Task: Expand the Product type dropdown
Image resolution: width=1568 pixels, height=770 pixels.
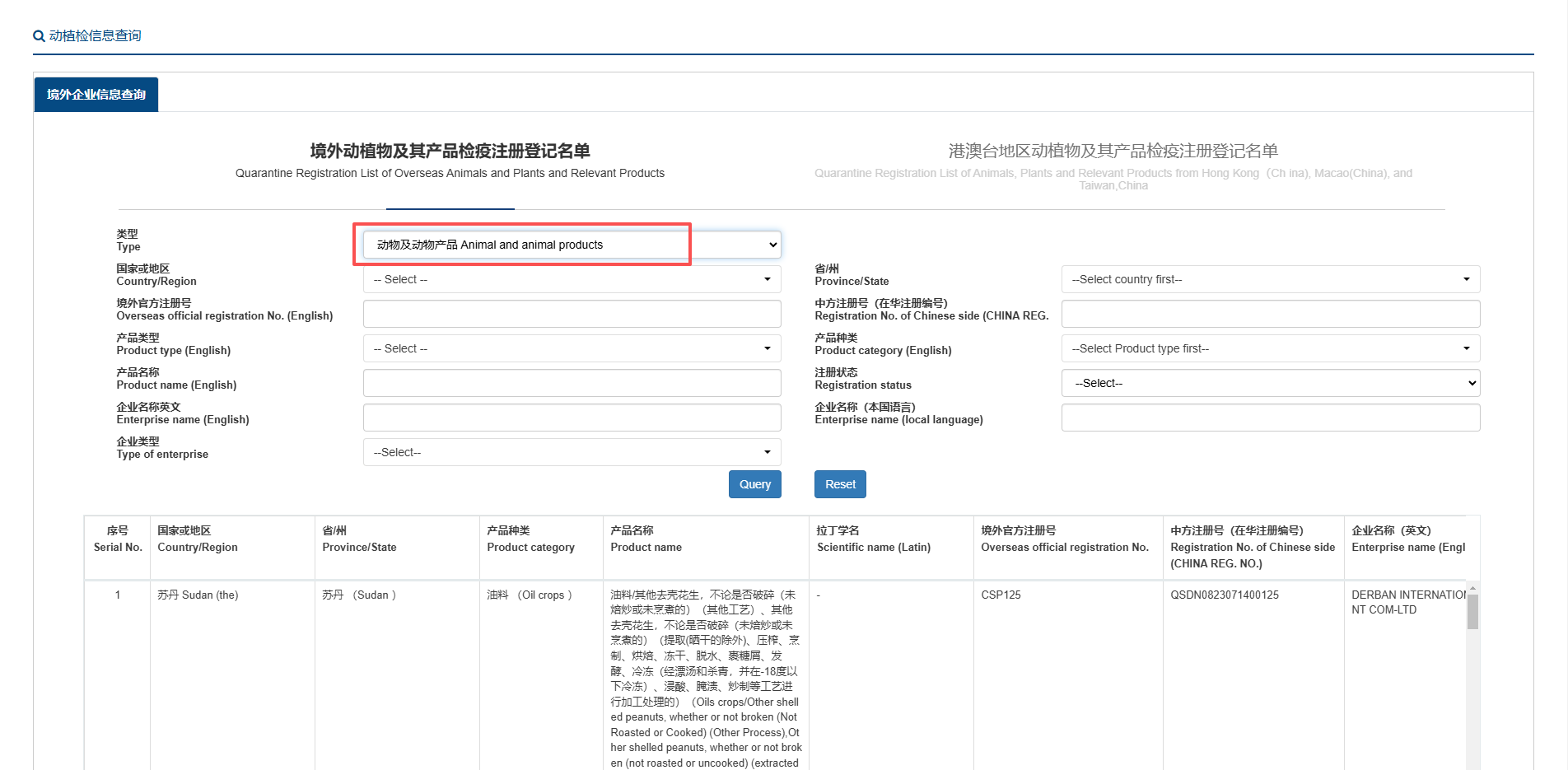Action: pyautogui.click(x=572, y=348)
